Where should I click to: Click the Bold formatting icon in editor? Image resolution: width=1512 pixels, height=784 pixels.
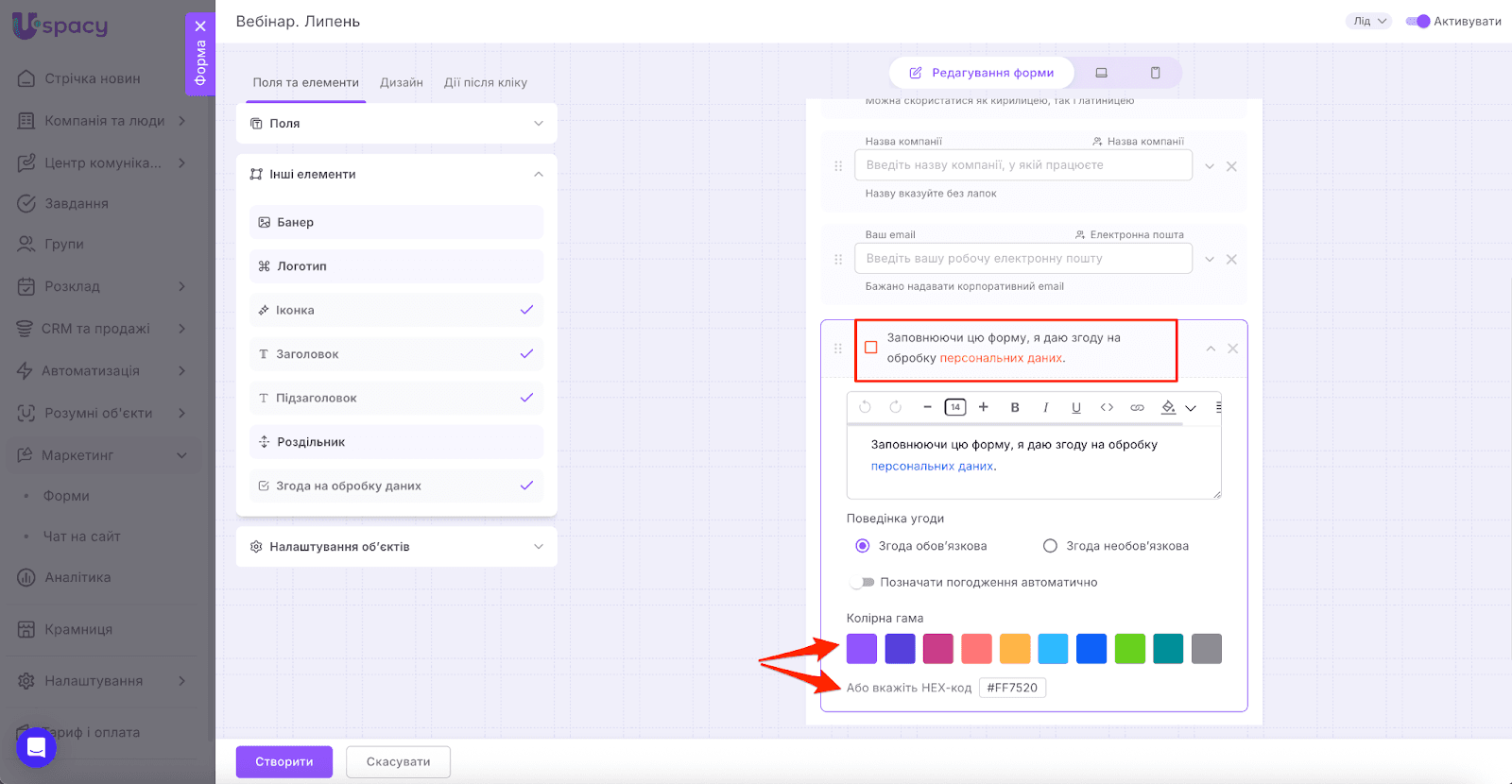(x=1015, y=408)
